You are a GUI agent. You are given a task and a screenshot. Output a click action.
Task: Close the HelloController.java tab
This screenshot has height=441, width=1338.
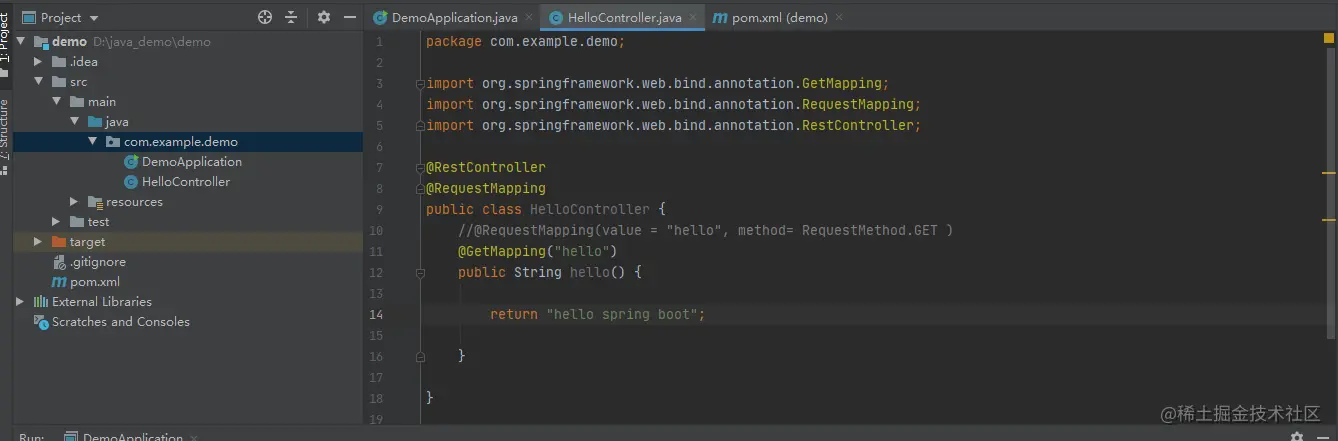[x=692, y=17]
